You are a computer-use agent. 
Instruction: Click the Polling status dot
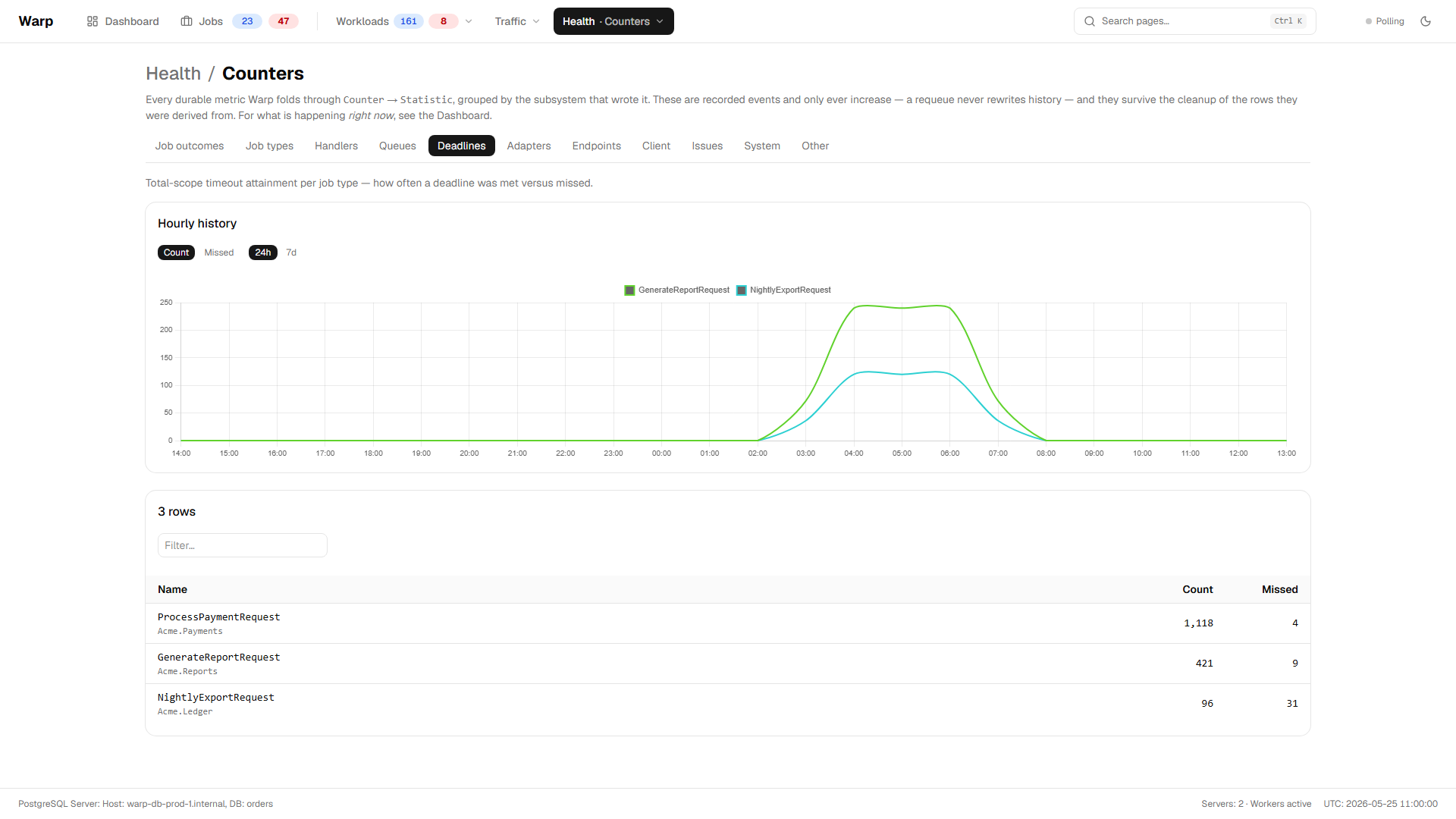tap(1369, 21)
